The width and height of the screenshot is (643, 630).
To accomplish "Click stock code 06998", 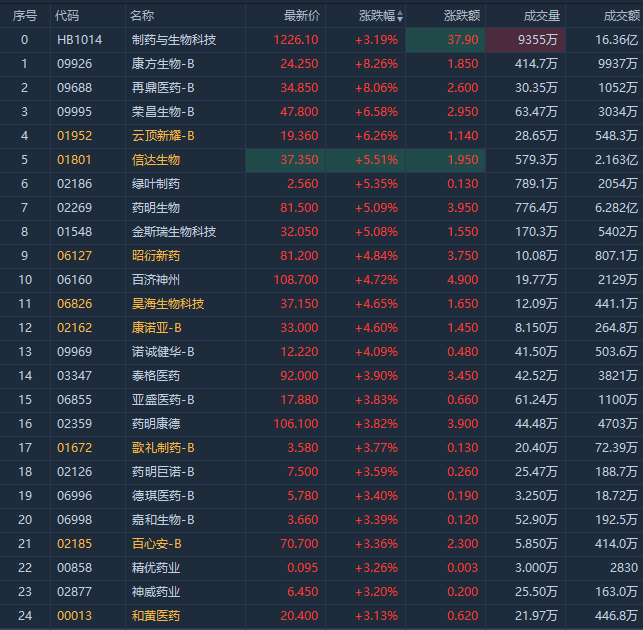I will click(75, 520).
